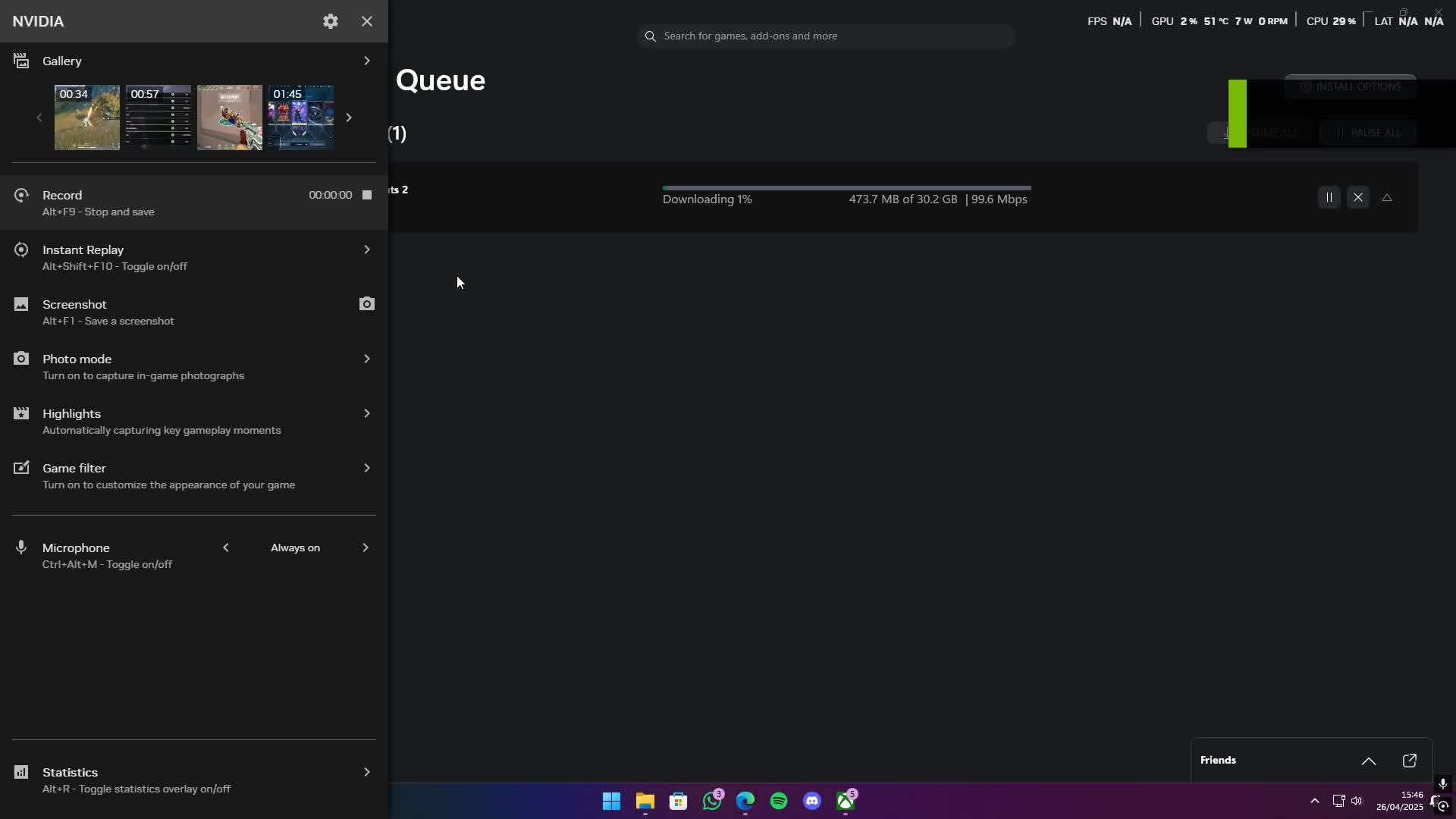Open network settings in system tray
This screenshot has width=1456, height=819.
[1338, 801]
